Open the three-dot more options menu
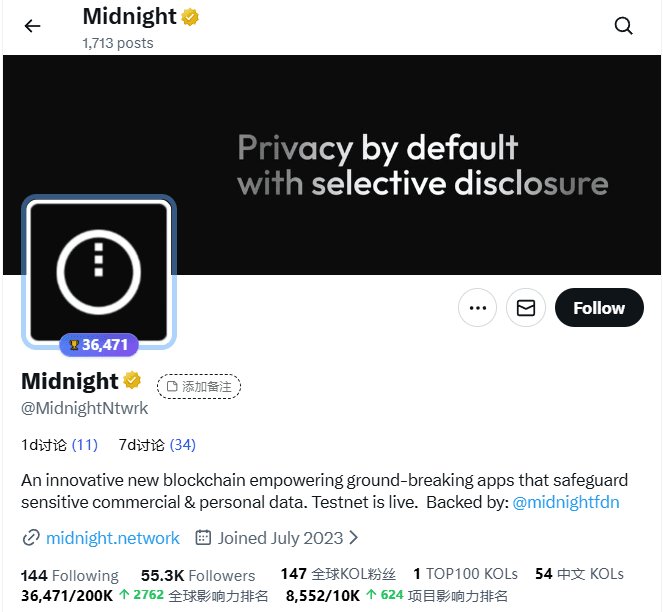This screenshot has height=612, width=663. [x=477, y=308]
